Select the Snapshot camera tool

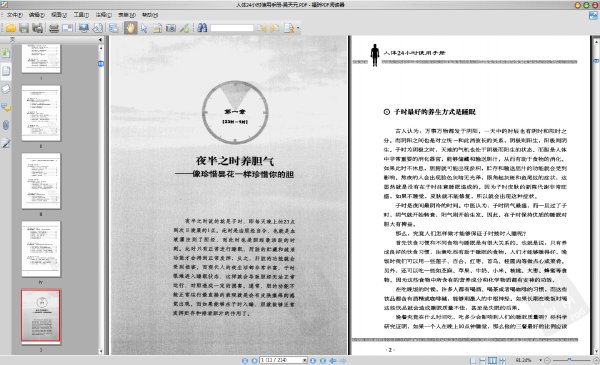click(171, 28)
